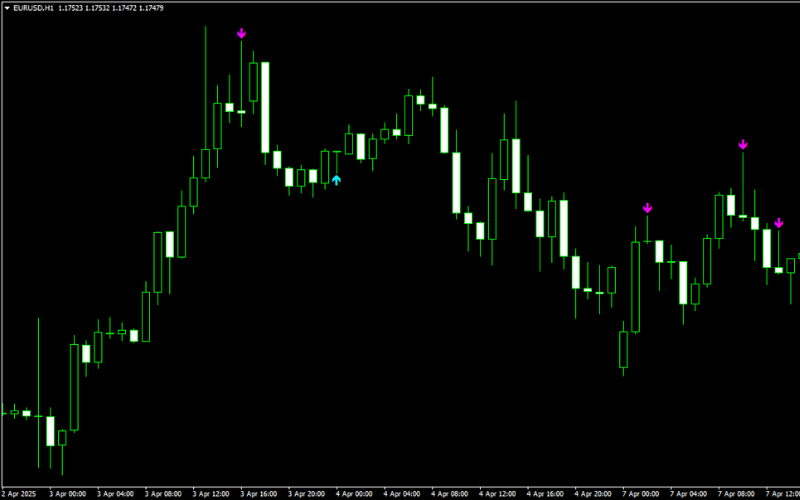Click the 7 Apr 08:00 time label
The height and width of the screenshot is (500, 800).
pyautogui.click(x=737, y=494)
